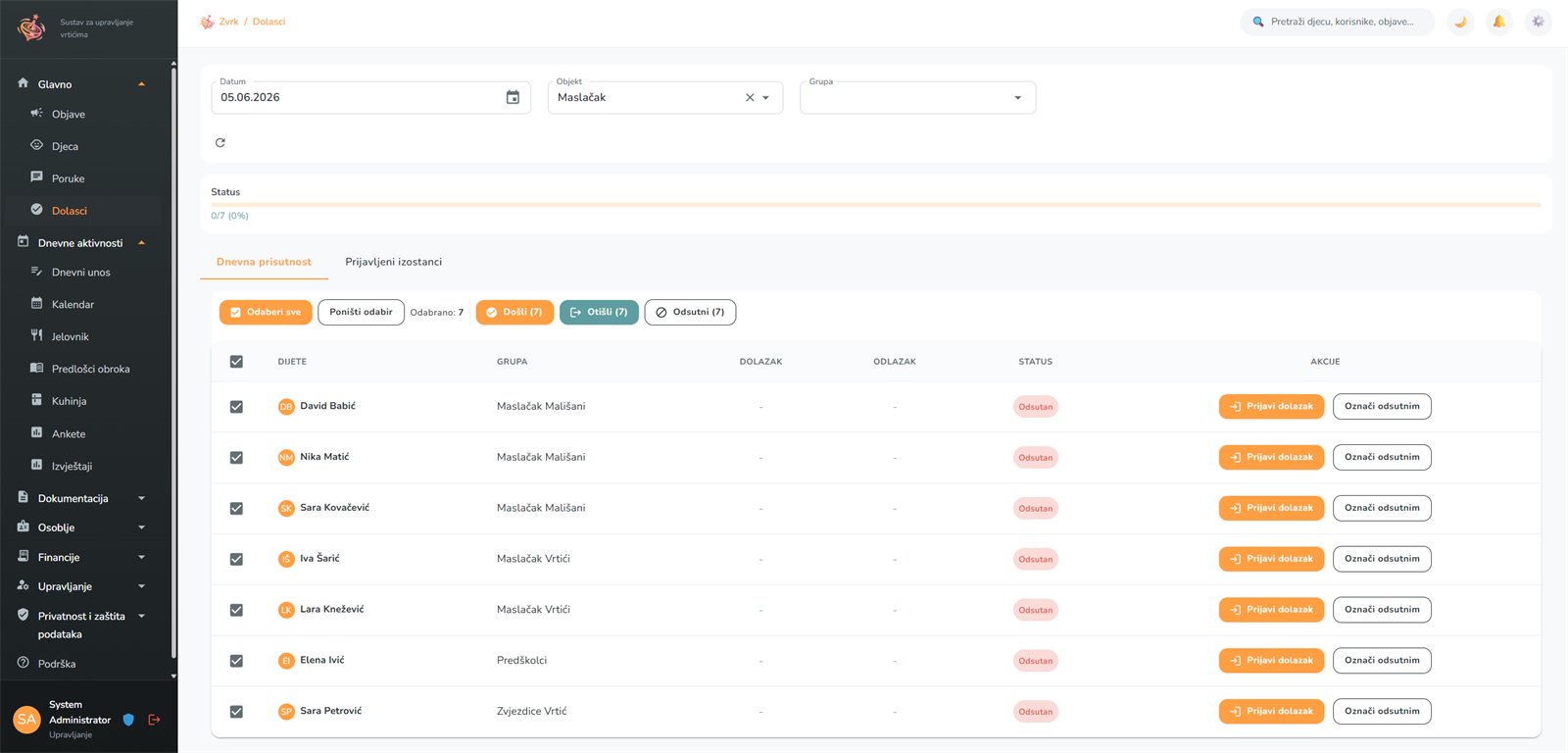Screen dimensions: 1568x753
Task: Click the refresh icon below the date field
Action: click(220, 143)
